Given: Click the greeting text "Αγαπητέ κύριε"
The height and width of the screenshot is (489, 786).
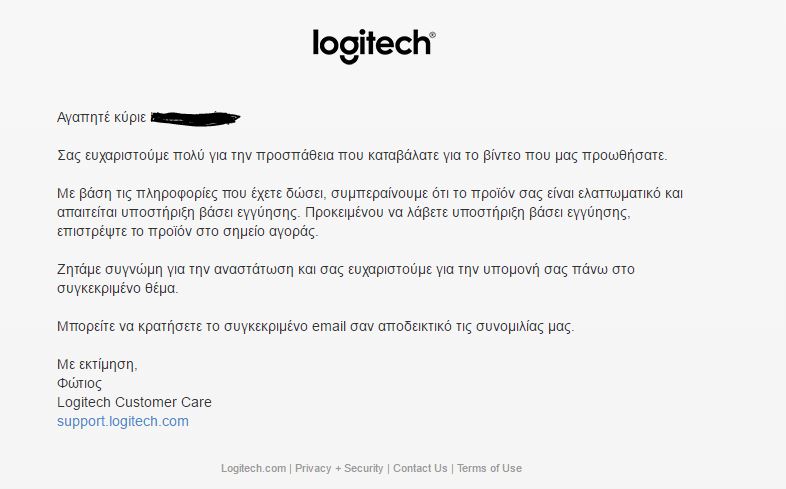Looking at the screenshot, I should click(102, 118).
